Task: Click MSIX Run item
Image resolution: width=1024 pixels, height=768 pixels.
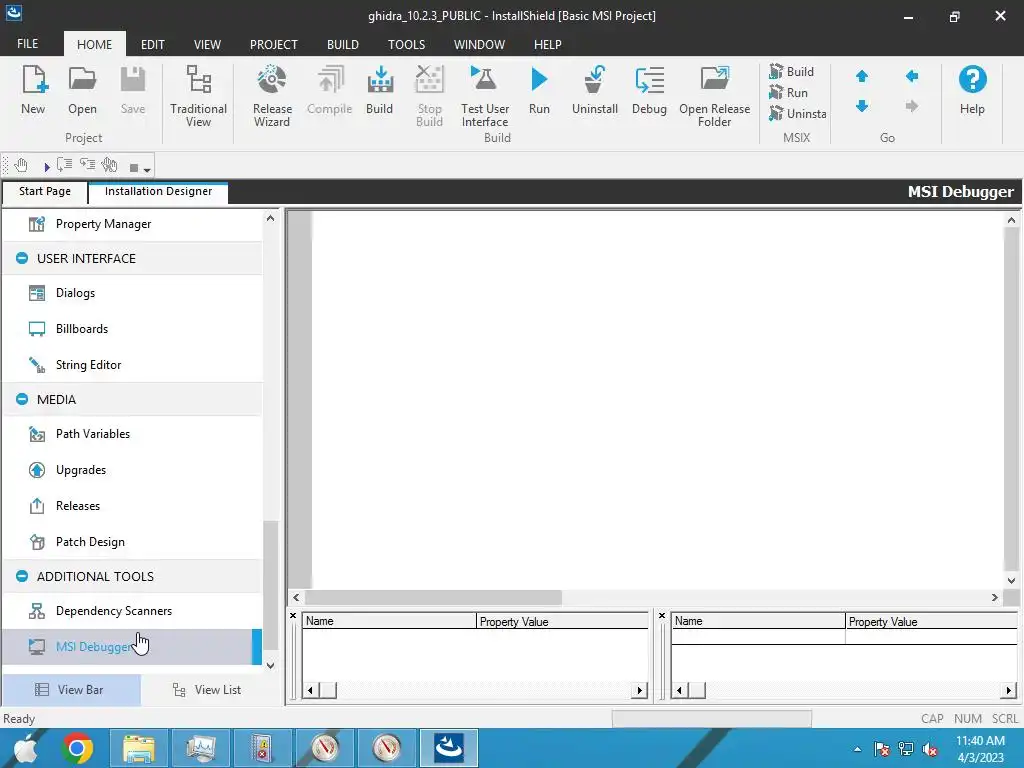Action: coord(789,92)
